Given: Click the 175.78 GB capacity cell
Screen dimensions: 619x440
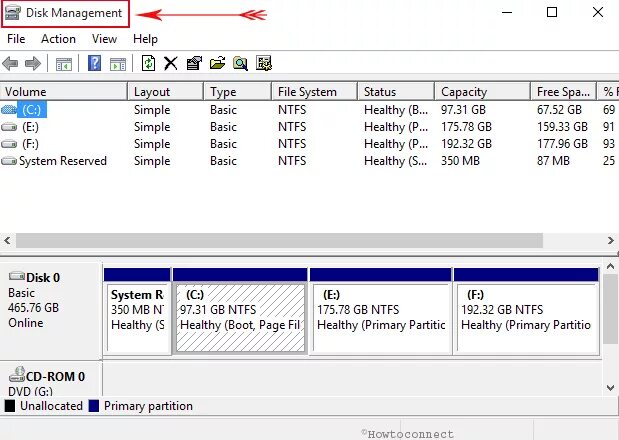Looking at the screenshot, I should point(467,127).
